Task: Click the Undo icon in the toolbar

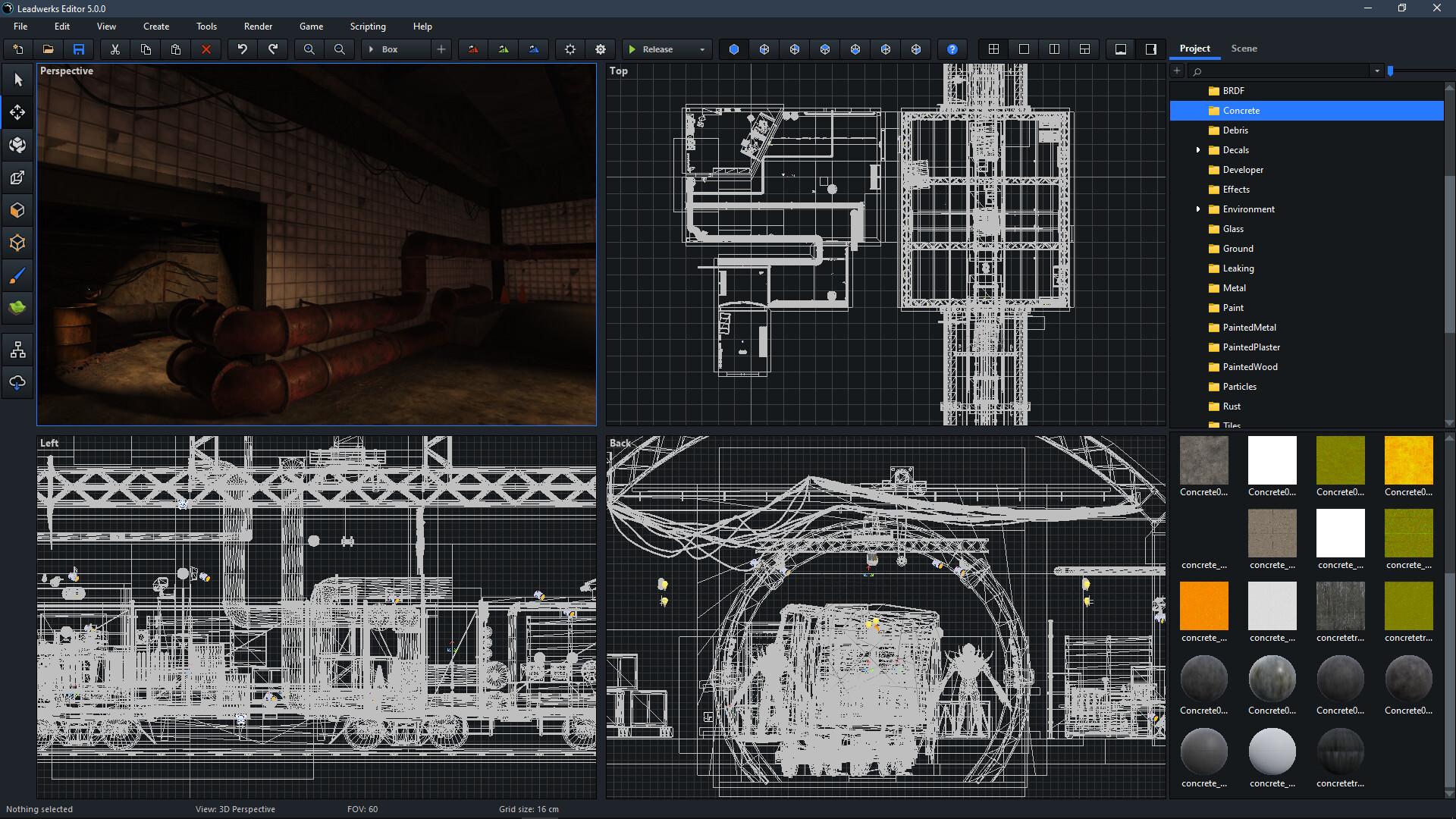Action: pos(242,49)
